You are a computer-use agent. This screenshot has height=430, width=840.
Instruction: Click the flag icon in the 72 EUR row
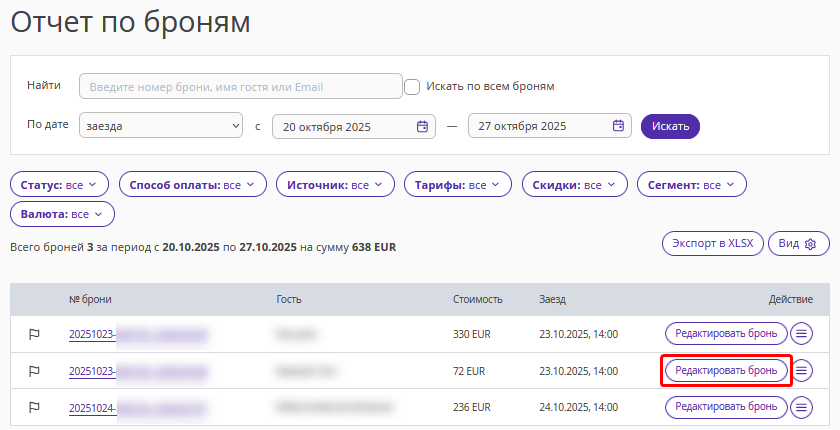click(x=34, y=371)
